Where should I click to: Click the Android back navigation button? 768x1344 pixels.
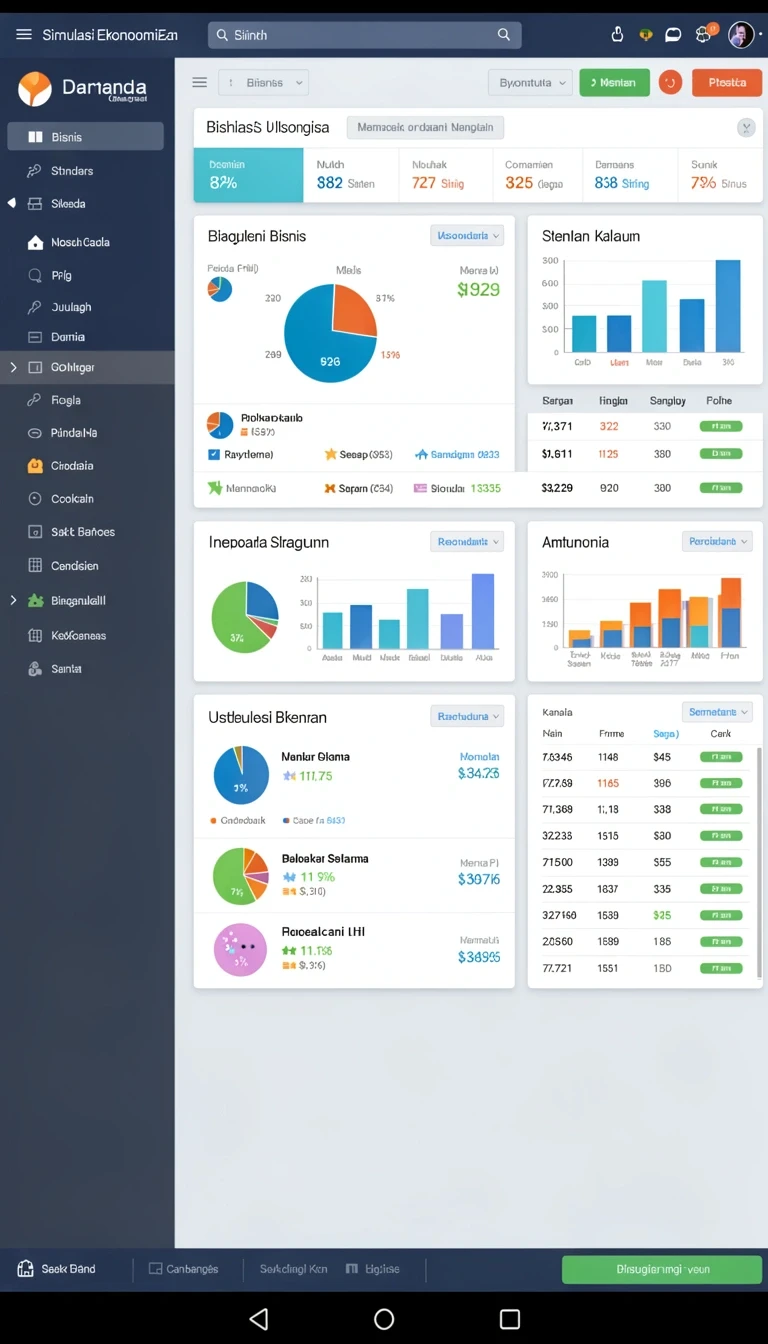(259, 1318)
